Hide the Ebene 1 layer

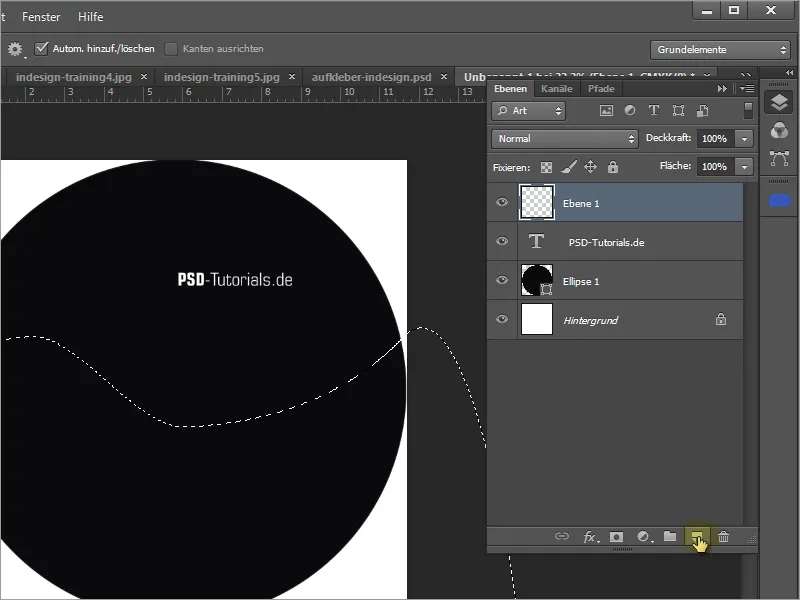coord(502,202)
